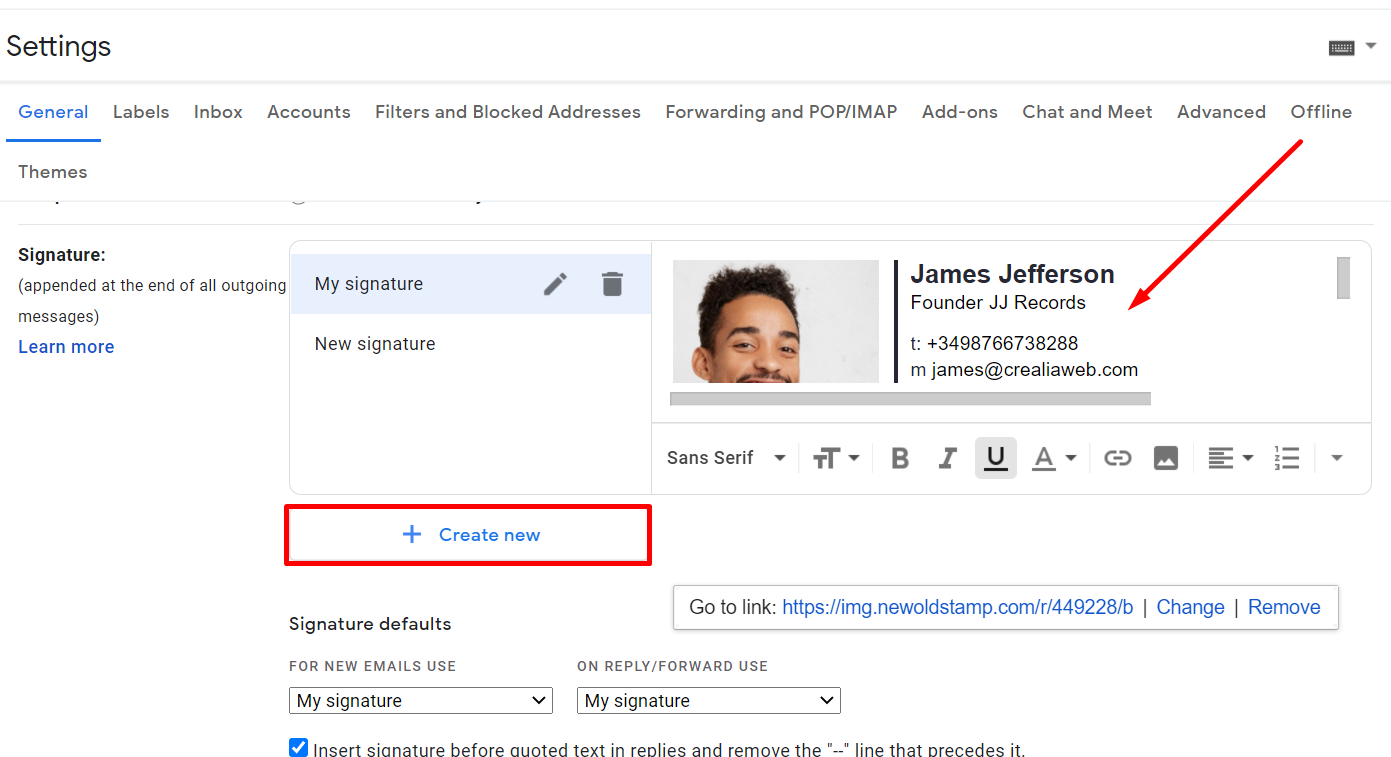This screenshot has height=757, width=1391.
Task: Click the signature editor horizontal scrollbar
Action: pyautogui.click(x=910, y=399)
